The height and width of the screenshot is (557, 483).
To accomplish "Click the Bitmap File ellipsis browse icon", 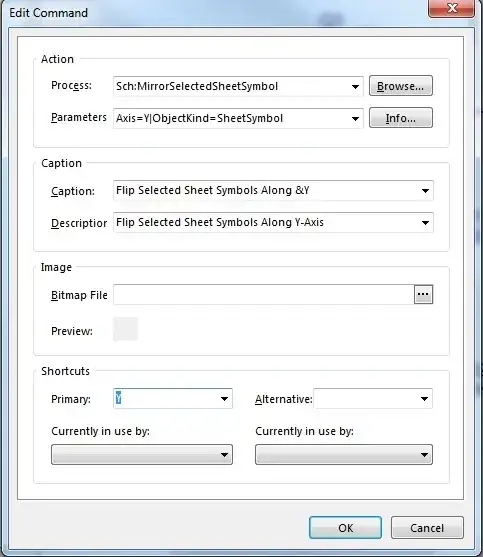I will click(x=423, y=294).
